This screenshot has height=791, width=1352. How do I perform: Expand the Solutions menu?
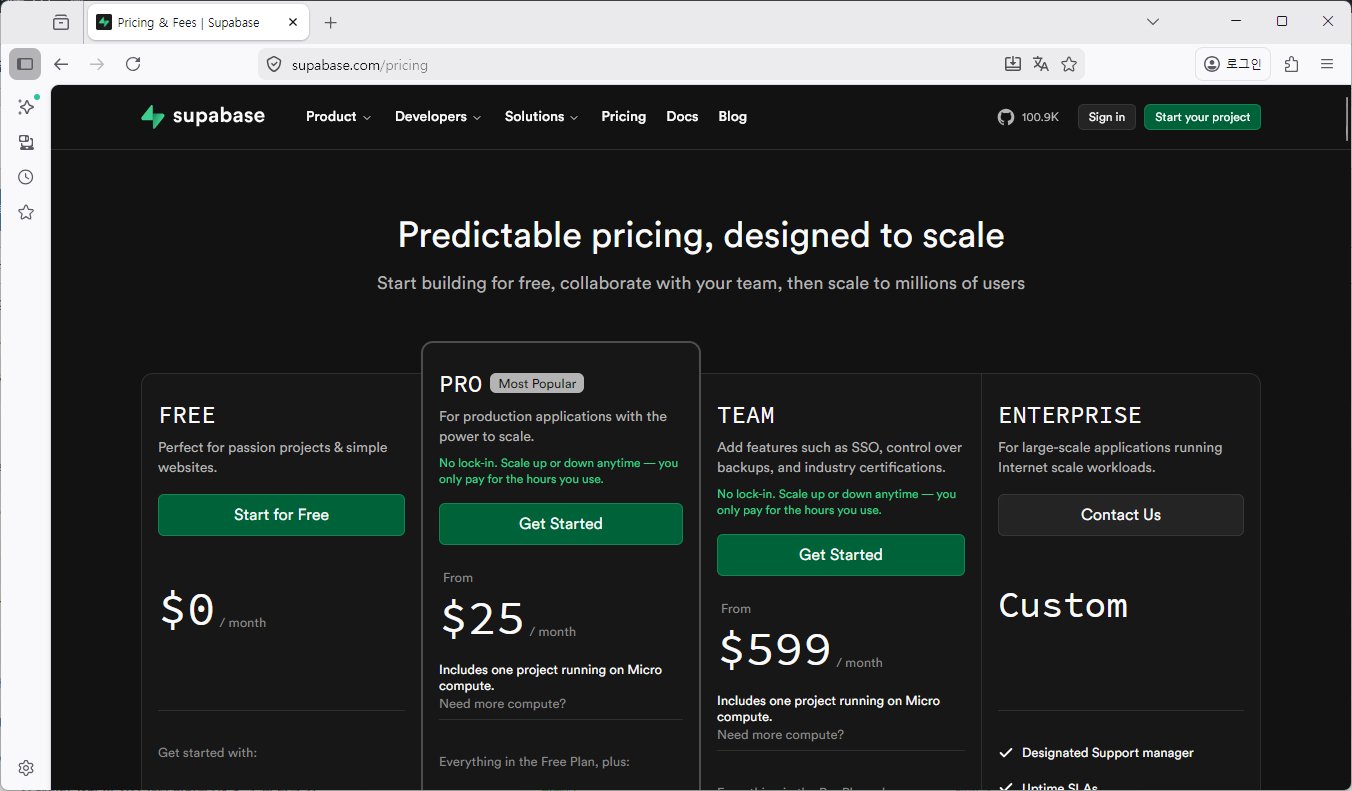pyautogui.click(x=541, y=116)
